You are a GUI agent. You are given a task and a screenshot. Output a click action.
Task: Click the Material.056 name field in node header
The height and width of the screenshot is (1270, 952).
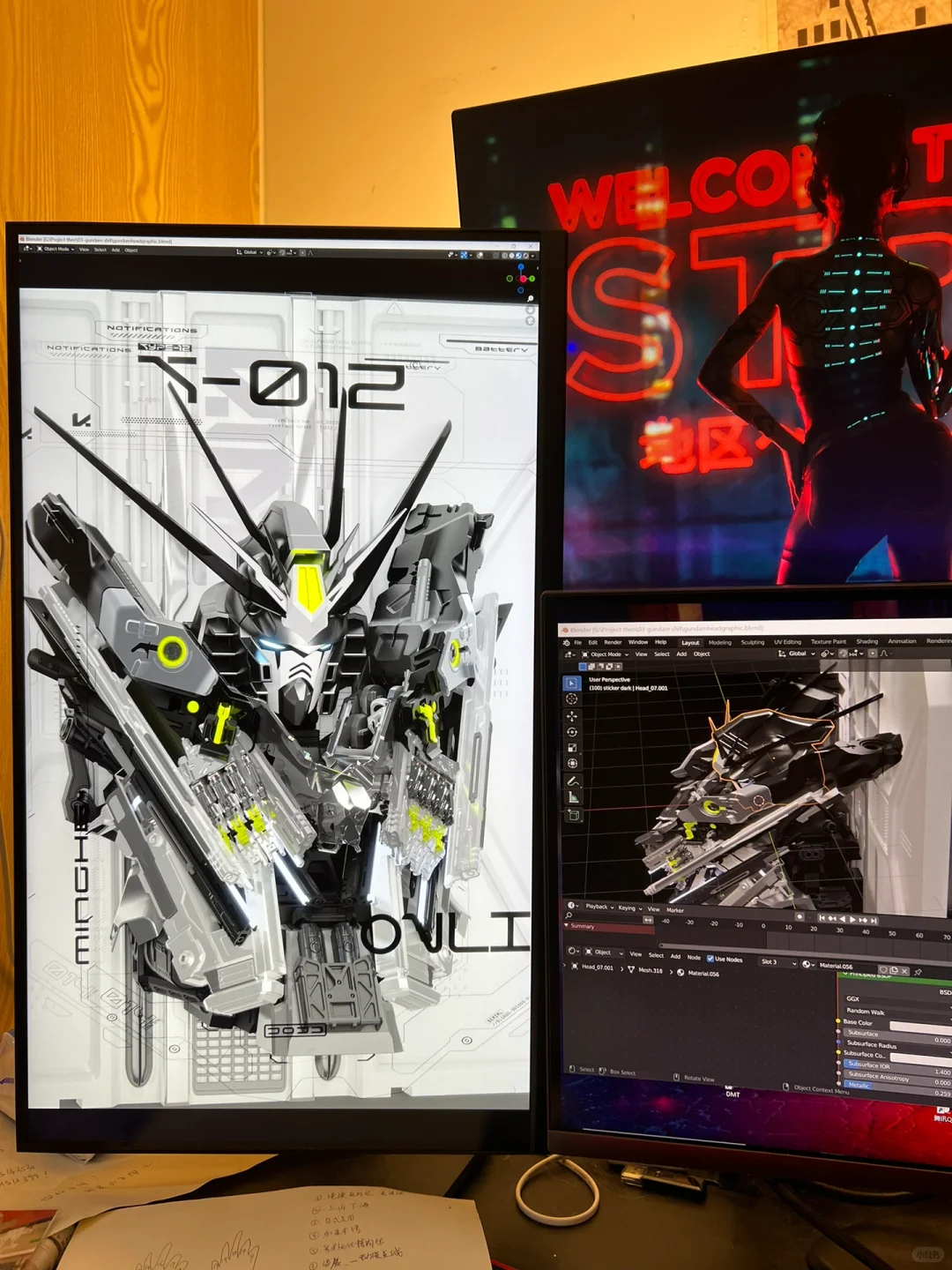[x=847, y=966]
